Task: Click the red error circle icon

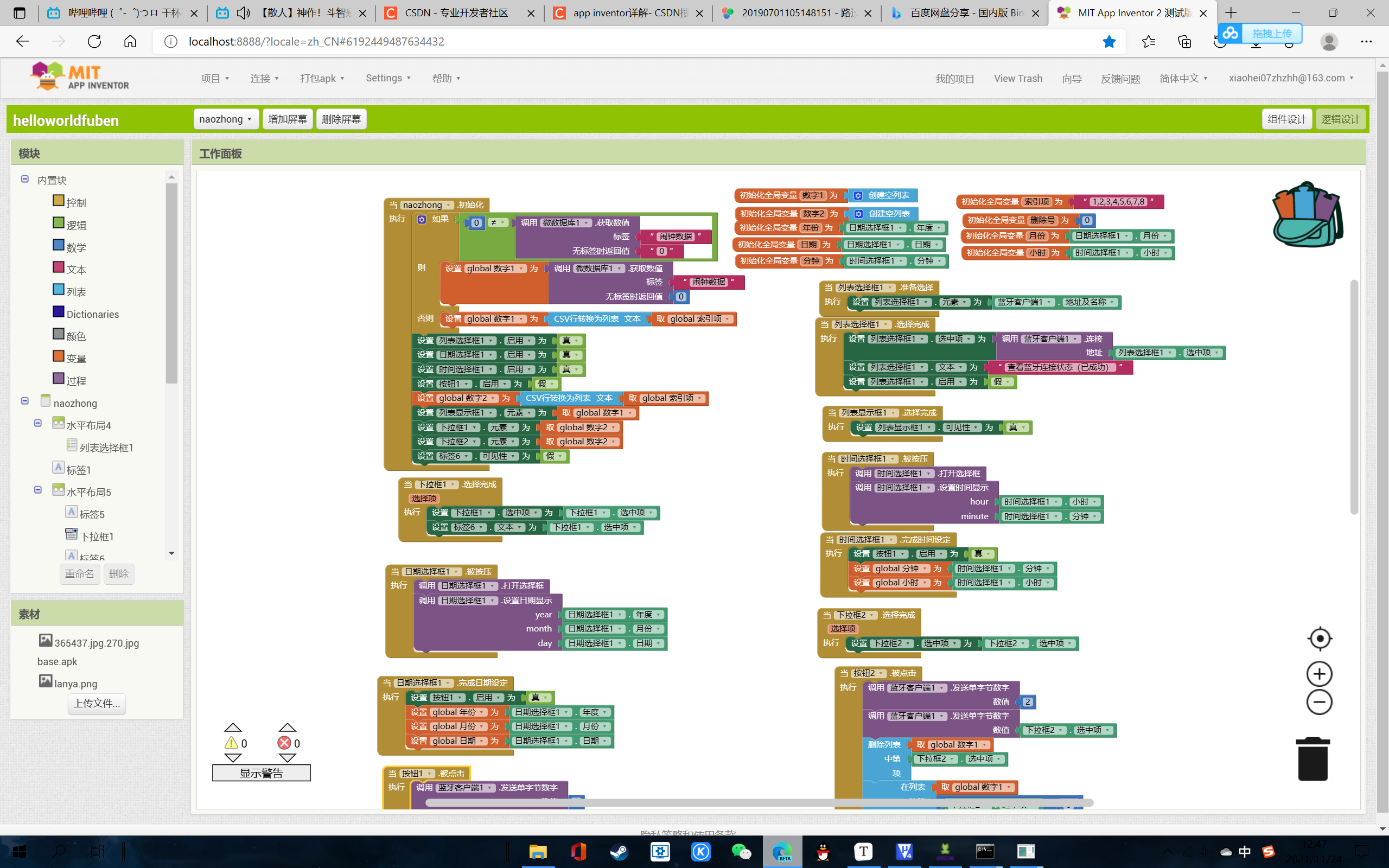Action: coord(284,743)
